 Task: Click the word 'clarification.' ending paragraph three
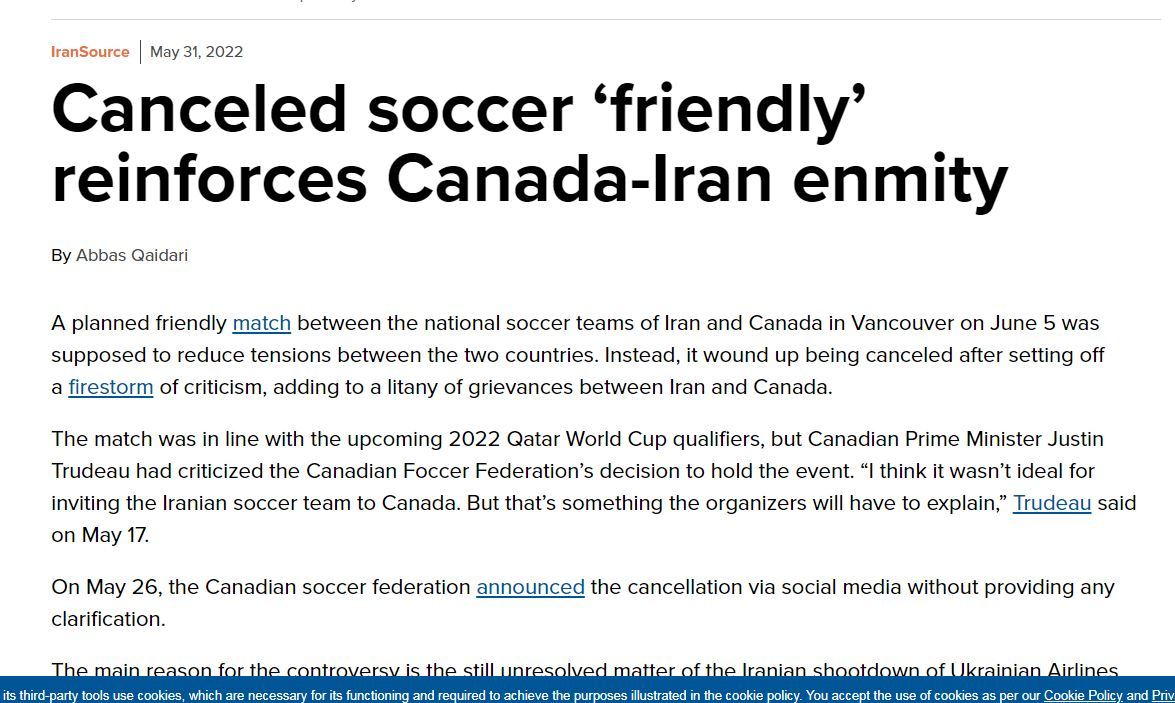tap(108, 619)
